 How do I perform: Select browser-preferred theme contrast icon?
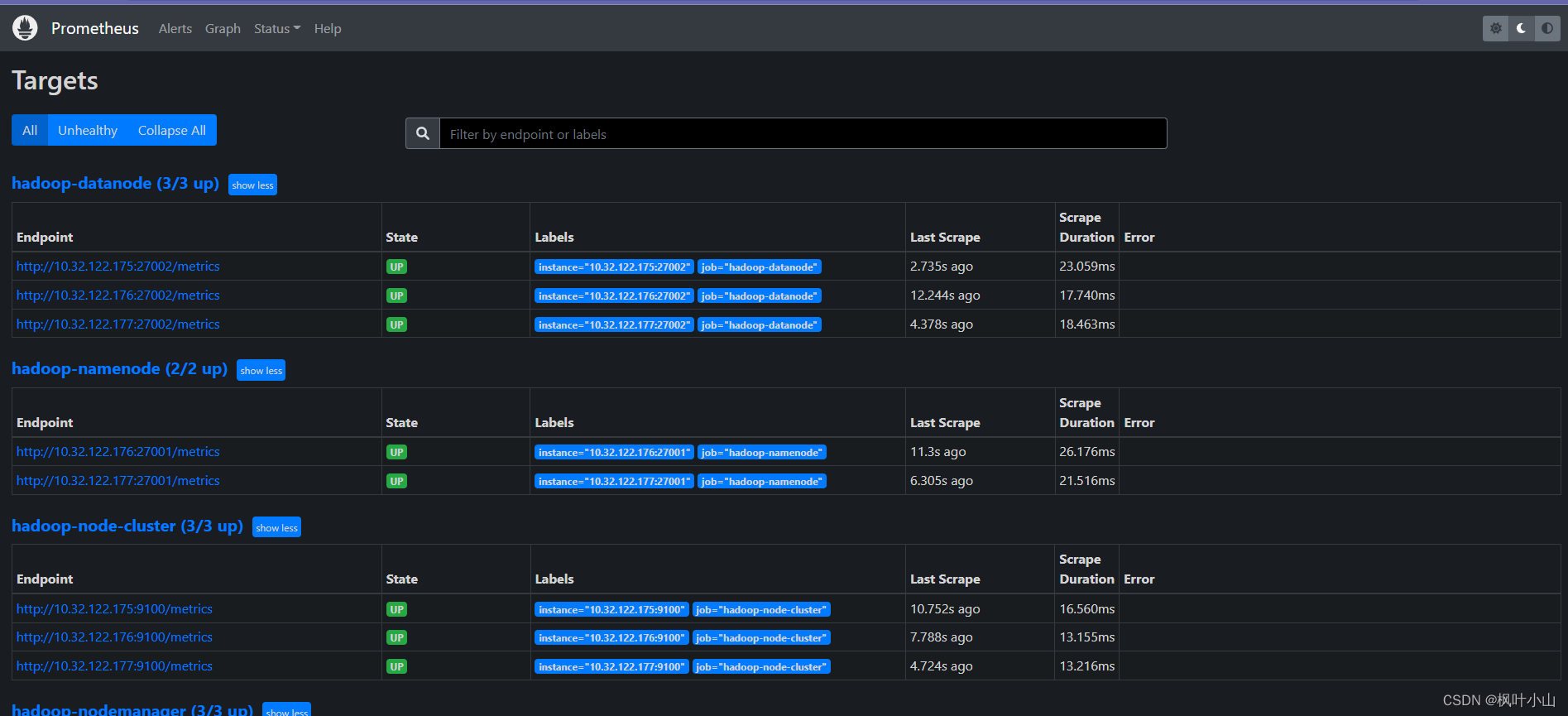point(1547,28)
